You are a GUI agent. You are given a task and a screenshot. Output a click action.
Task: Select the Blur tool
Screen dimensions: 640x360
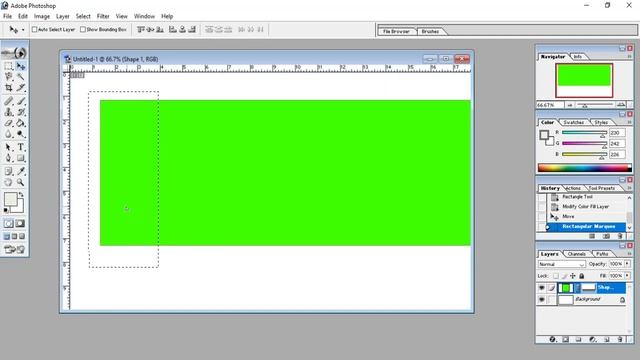(x=9, y=134)
